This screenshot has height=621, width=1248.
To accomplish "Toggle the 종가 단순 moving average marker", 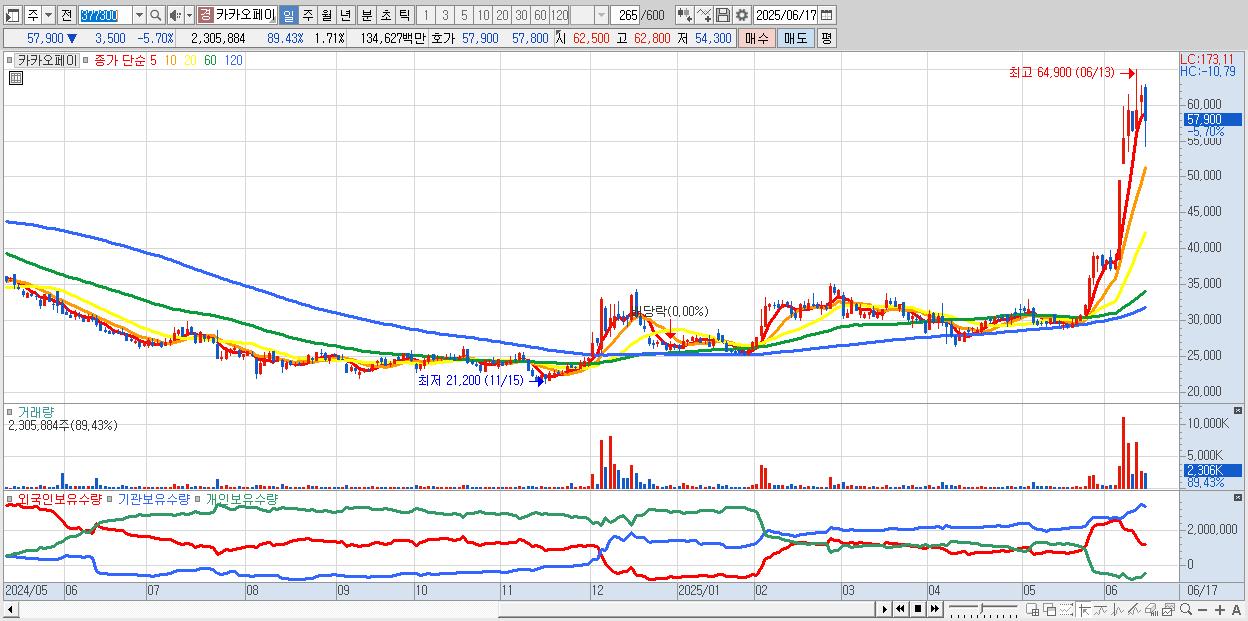I will (x=88, y=60).
